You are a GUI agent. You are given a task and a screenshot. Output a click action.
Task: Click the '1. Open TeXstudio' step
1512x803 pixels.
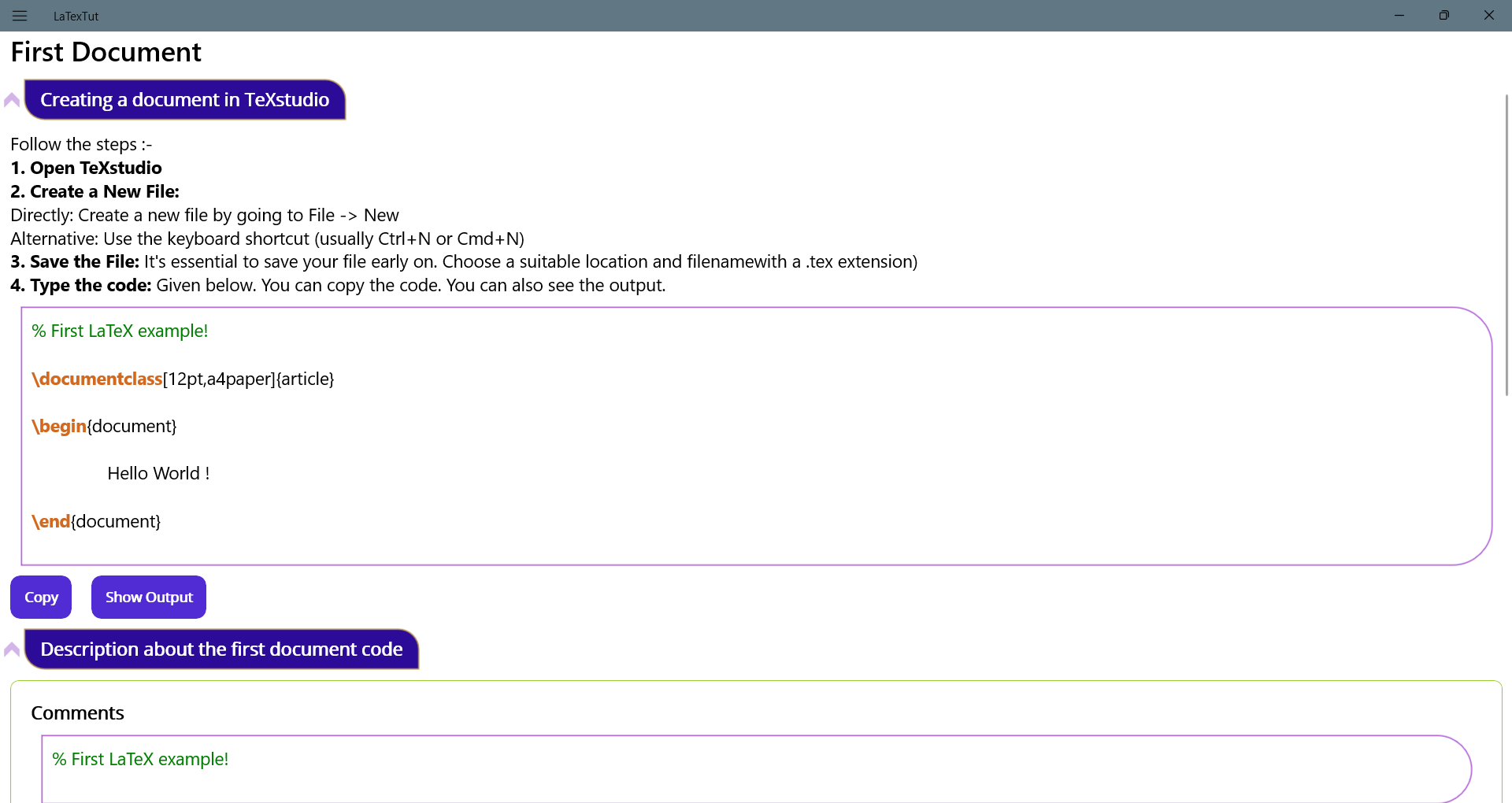point(87,168)
